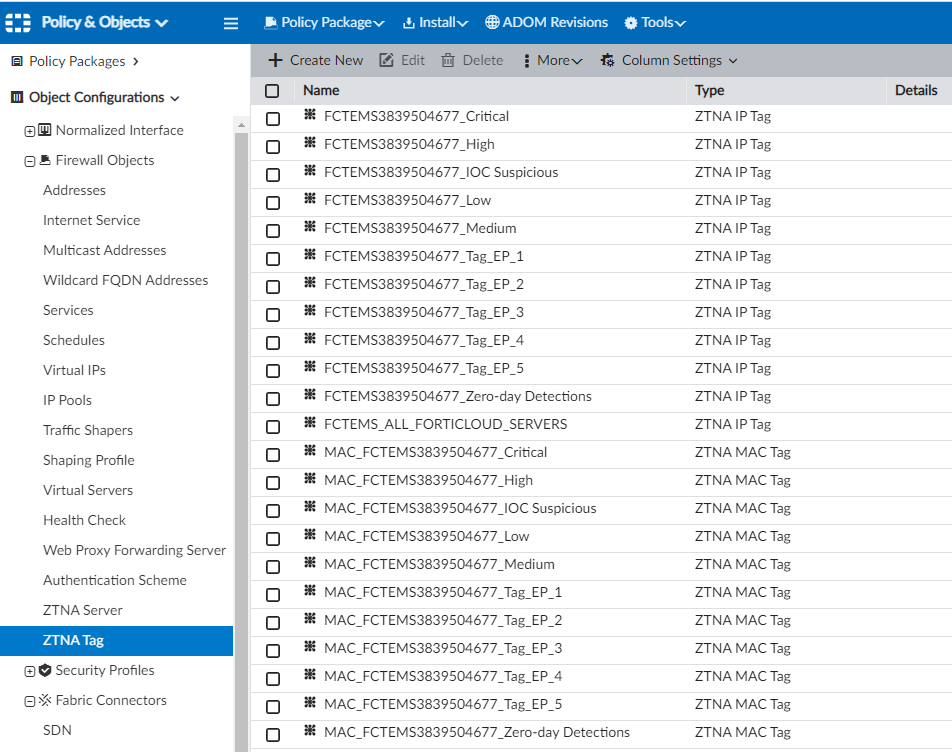The height and width of the screenshot is (752, 952).
Task: Sort by the Type column header
Action: [x=709, y=90]
